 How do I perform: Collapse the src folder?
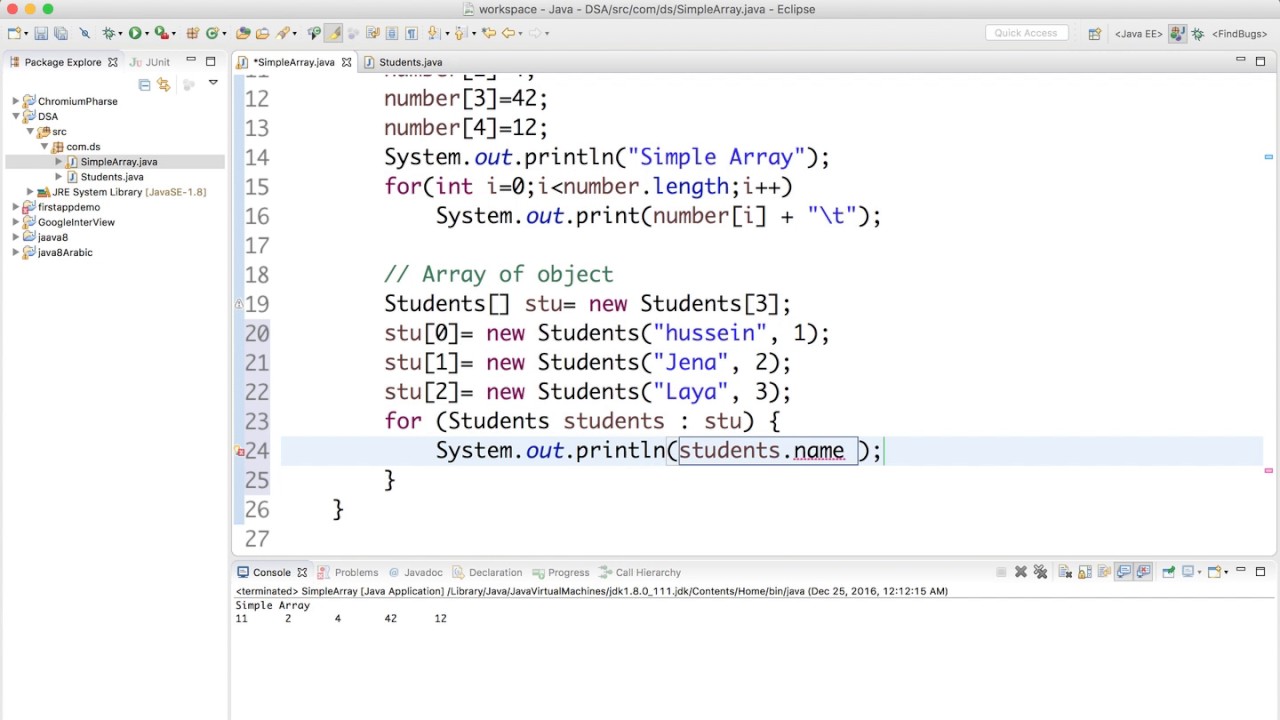tap(30, 131)
